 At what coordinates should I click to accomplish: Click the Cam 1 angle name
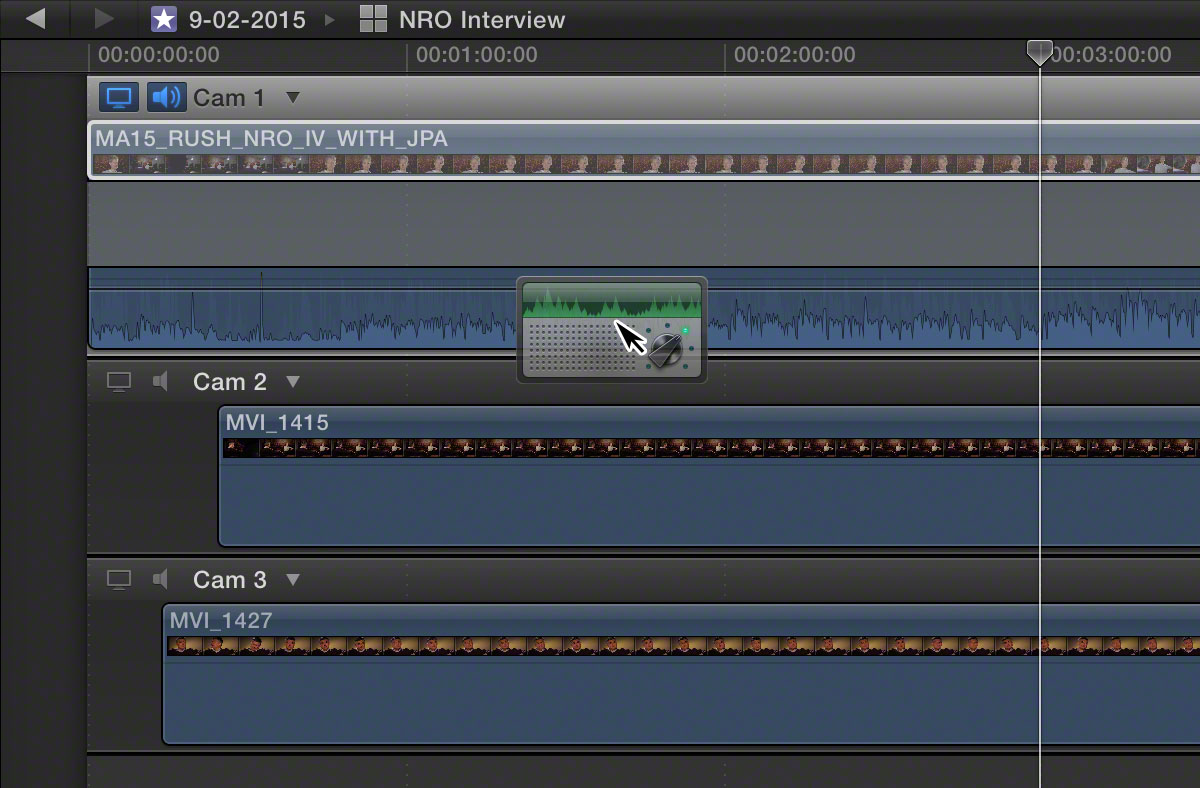coord(229,97)
